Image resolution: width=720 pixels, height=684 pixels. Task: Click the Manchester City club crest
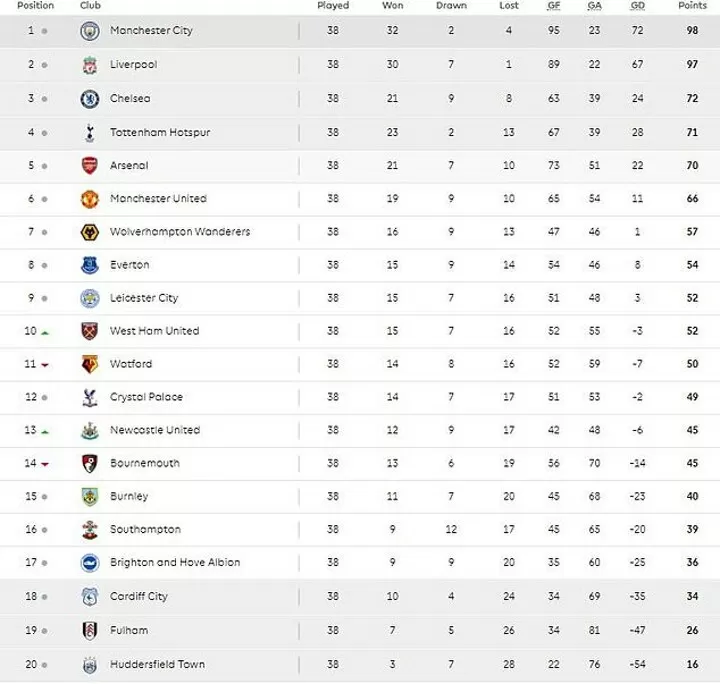90,31
